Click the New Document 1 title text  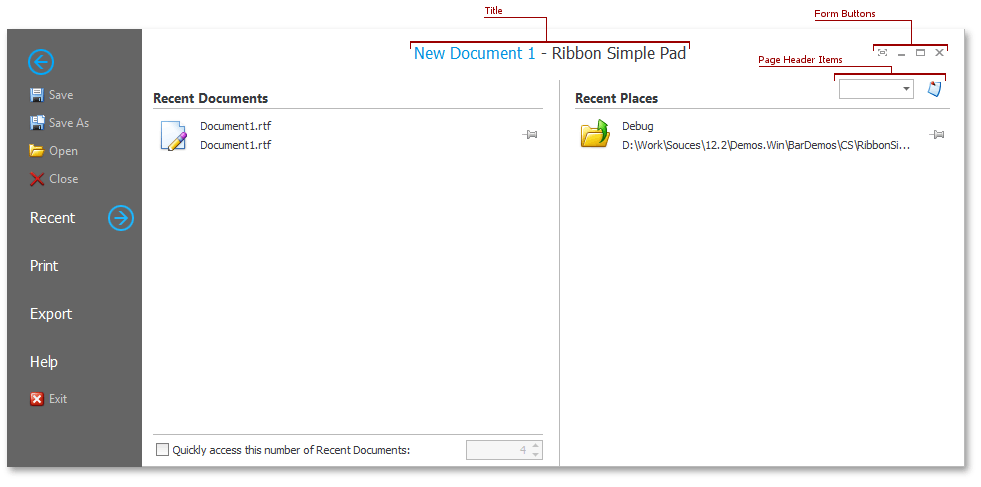(475, 53)
